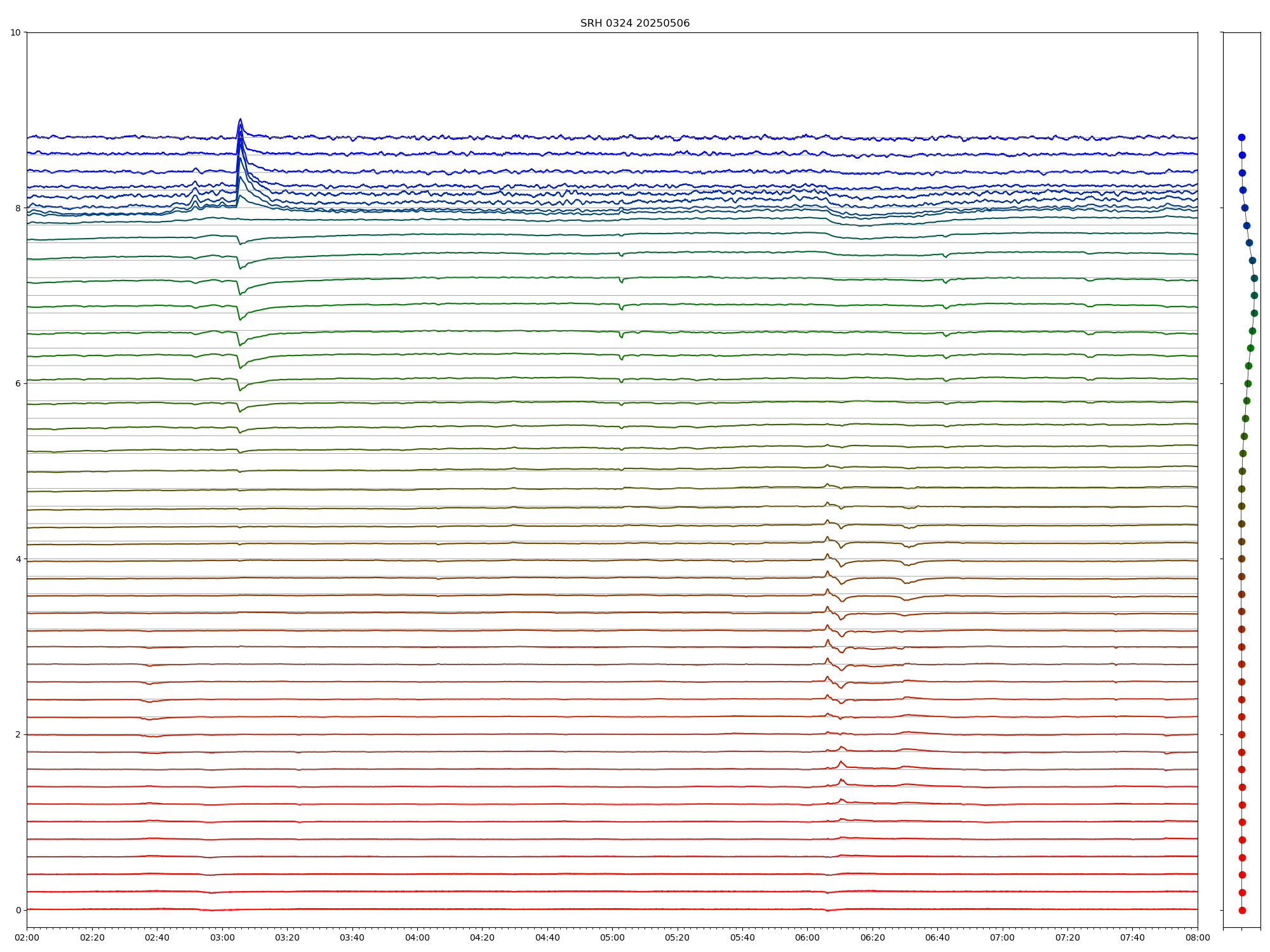1270x952 pixels.
Task: Click the y-axis label 2
Action: click(x=18, y=734)
